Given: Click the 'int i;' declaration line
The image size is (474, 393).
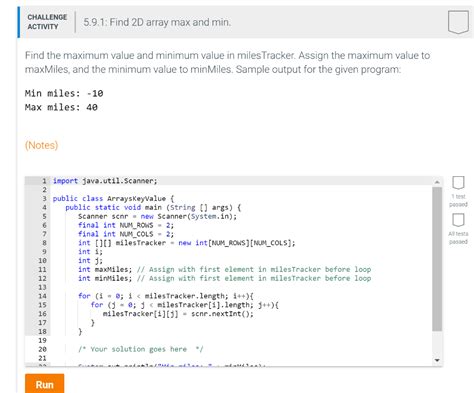Looking at the screenshot, I should point(90,252).
